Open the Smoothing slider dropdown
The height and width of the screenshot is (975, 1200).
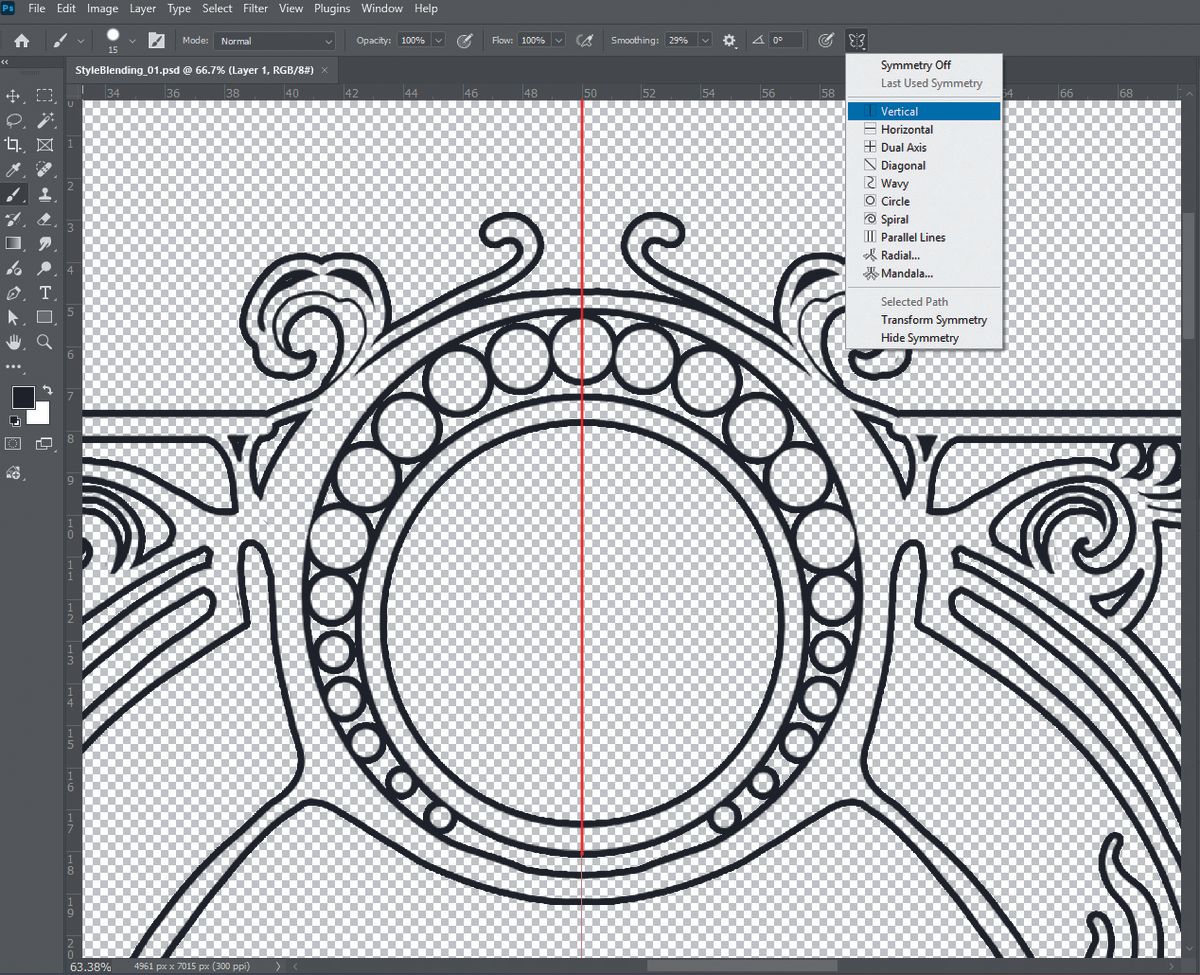click(x=705, y=41)
